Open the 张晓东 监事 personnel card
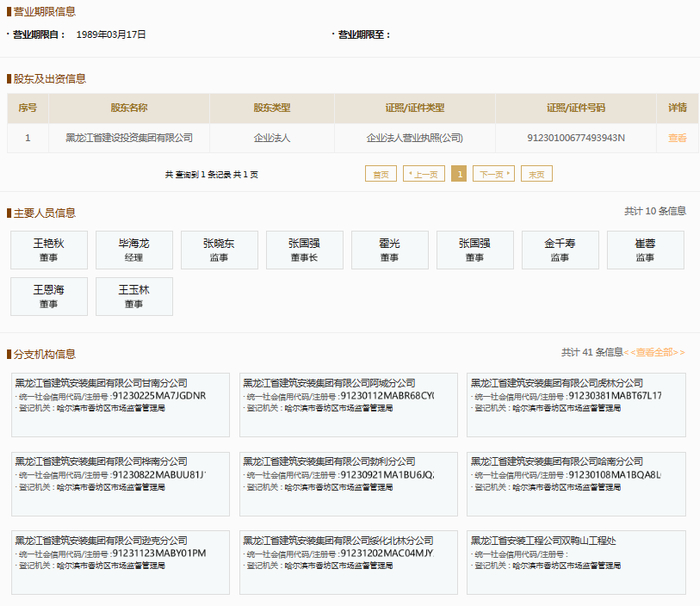 tap(220, 250)
